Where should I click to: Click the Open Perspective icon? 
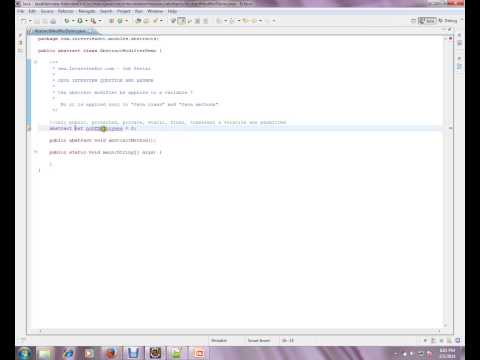click(413, 21)
